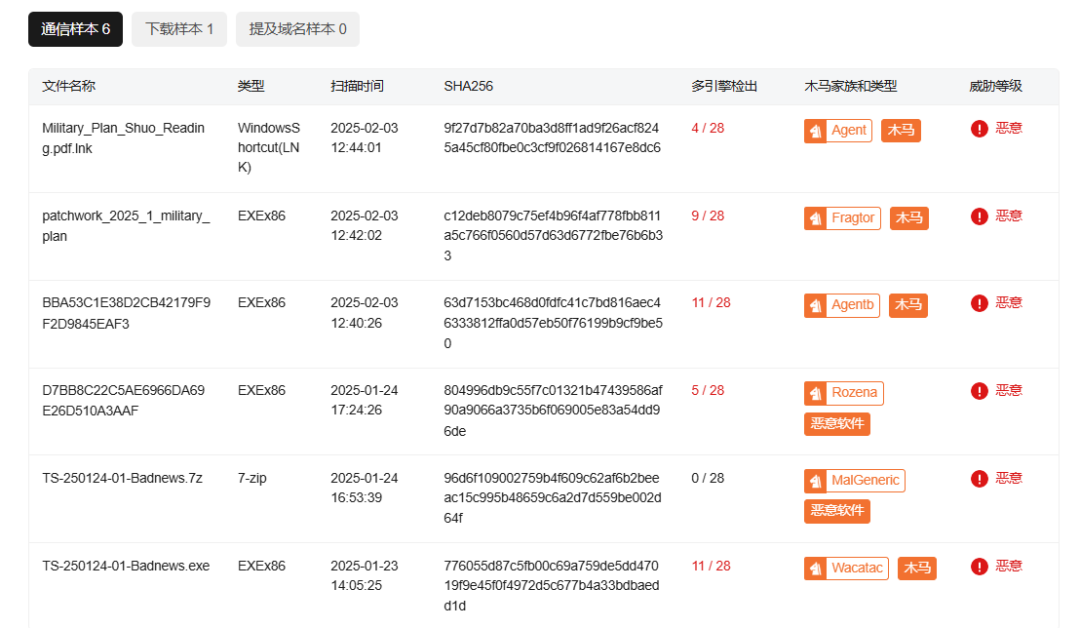Viewport: 1080px width, 628px height.
Task: Select the 通信样本 tab
Action: (75, 29)
